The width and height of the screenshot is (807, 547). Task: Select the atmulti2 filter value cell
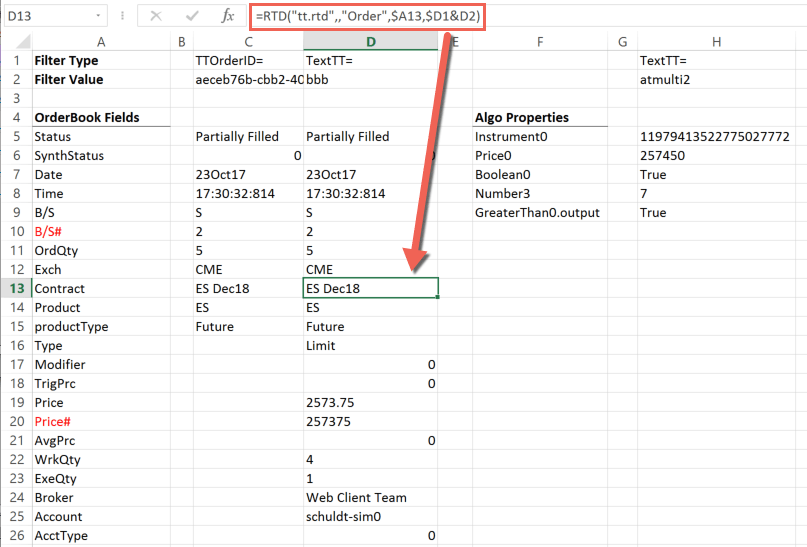click(x=716, y=80)
